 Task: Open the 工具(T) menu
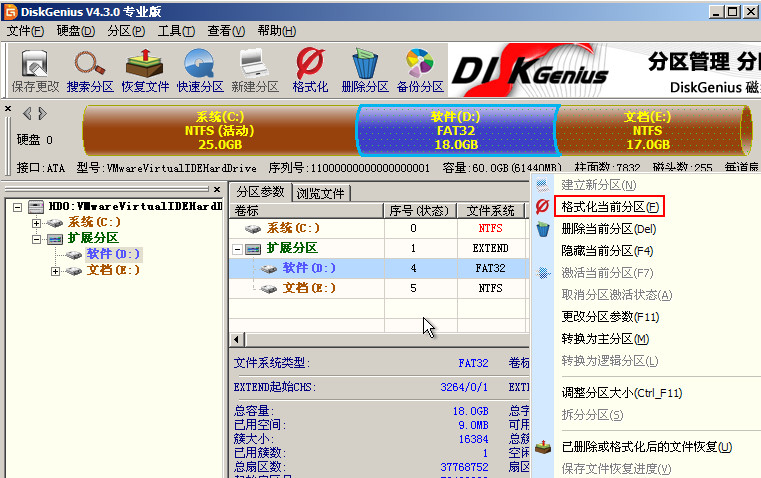[176, 31]
